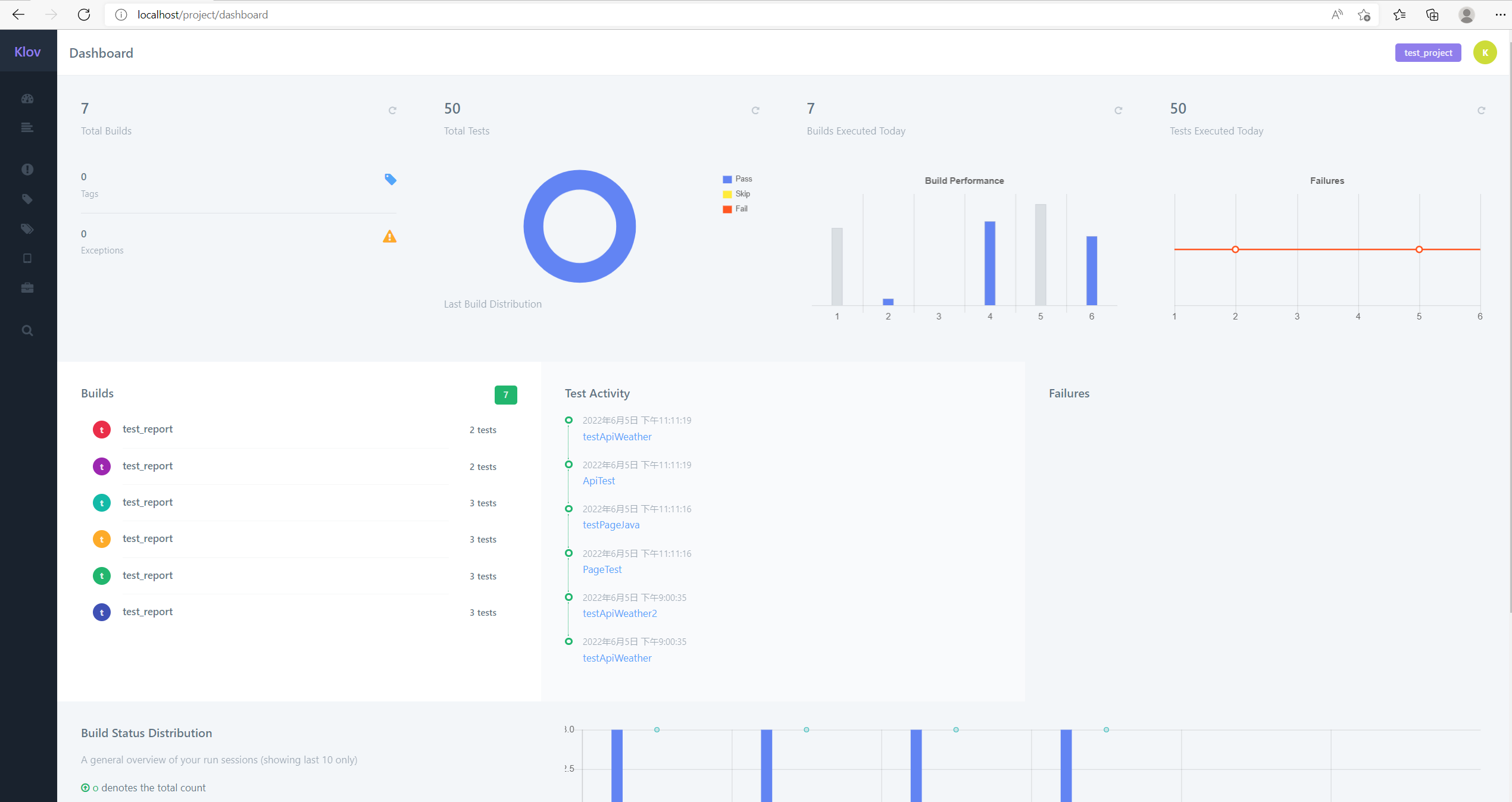Select first test_report build with red avatar
The height and width of the screenshot is (802, 1512).
(148, 429)
